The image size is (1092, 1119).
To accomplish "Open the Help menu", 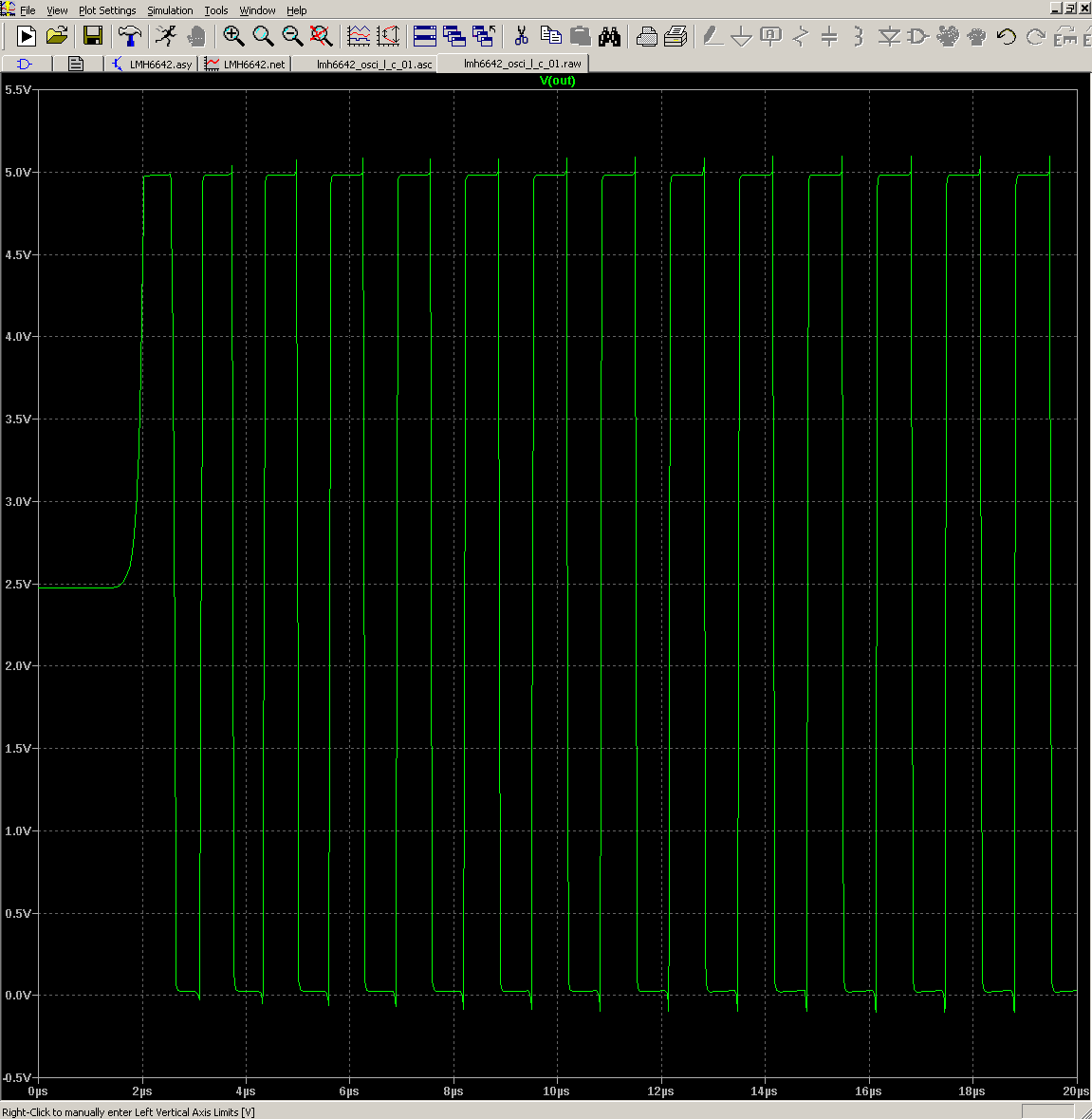I will [x=297, y=10].
